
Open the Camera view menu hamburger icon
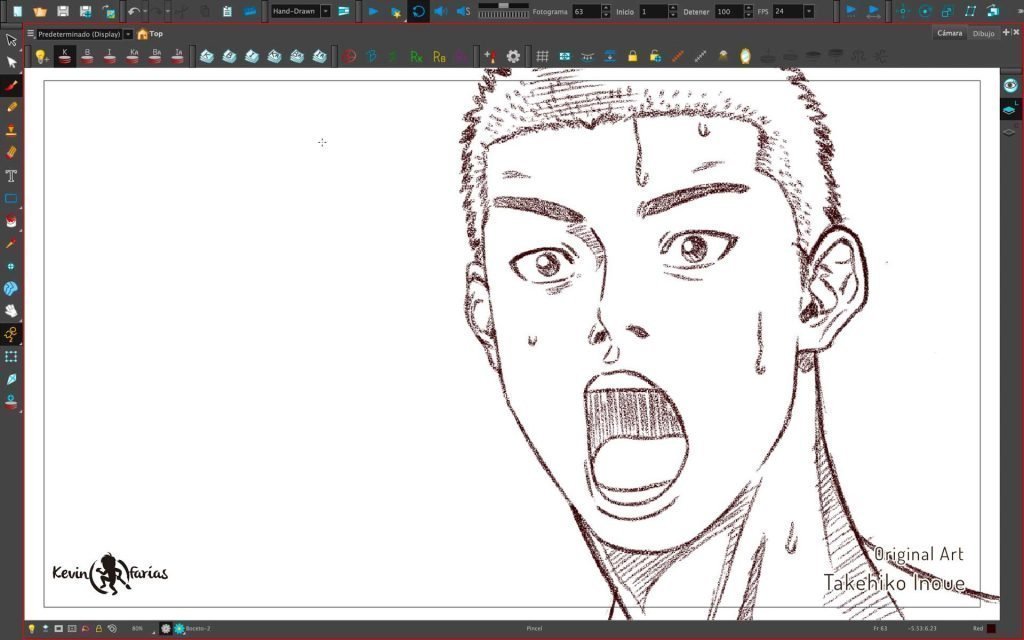pyautogui.click(x=30, y=33)
